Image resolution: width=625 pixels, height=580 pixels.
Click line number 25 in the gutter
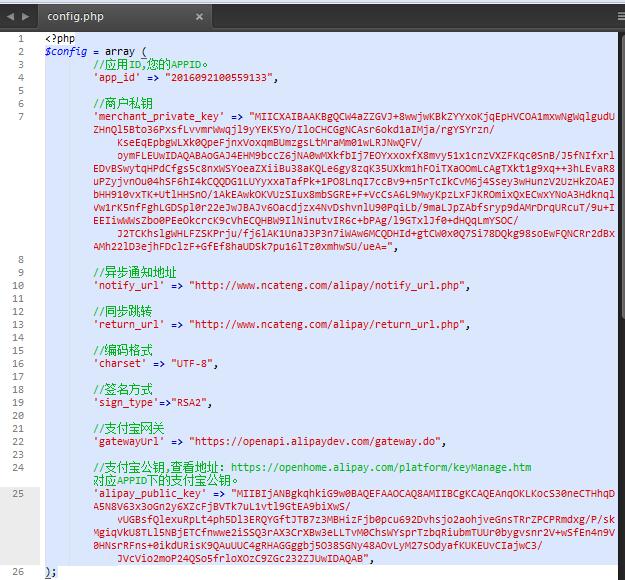[x=18, y=493]
